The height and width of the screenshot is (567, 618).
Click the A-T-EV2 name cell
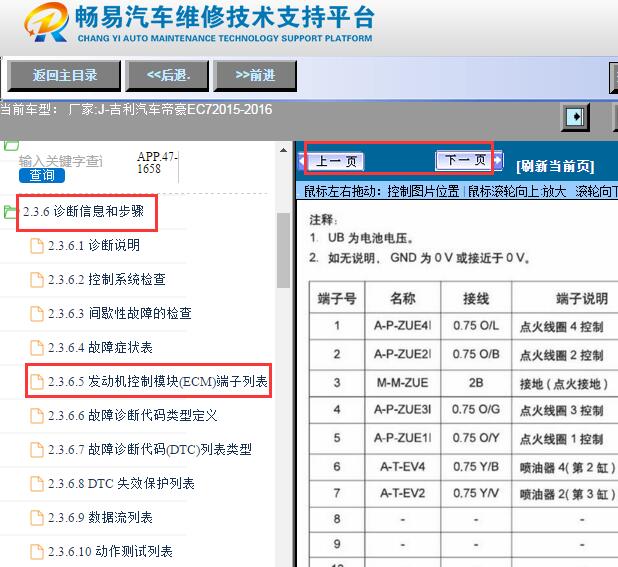pos(402,493)
